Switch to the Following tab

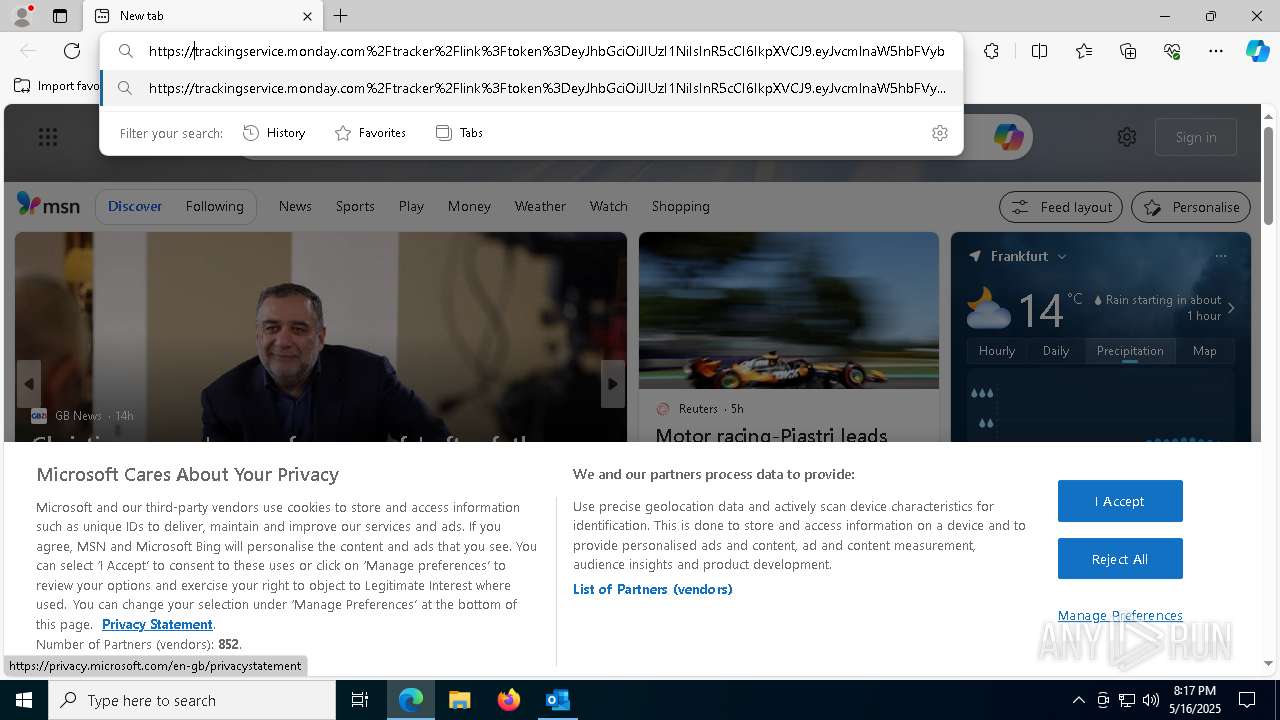click(x=214, y=206)
